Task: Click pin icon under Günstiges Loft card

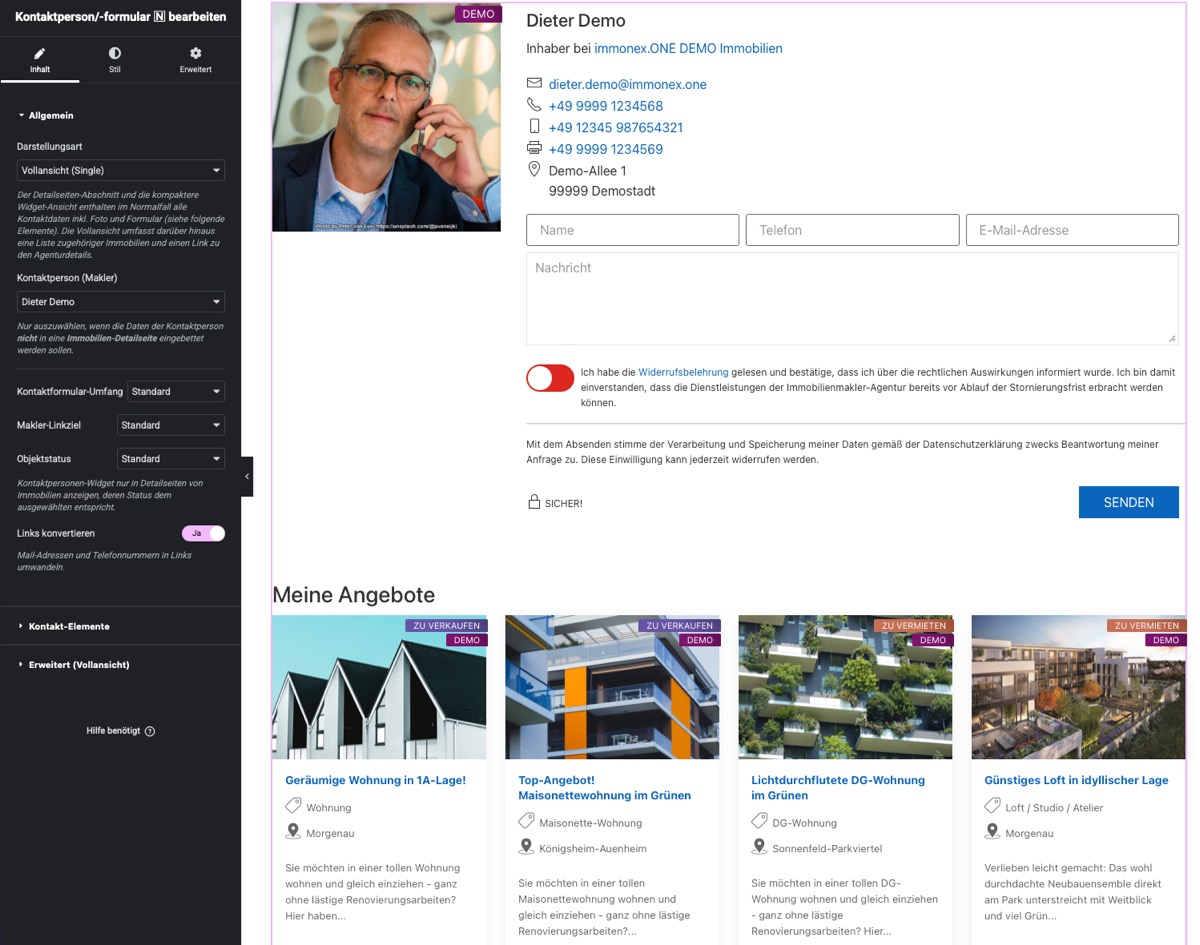Action: (992, 832)
